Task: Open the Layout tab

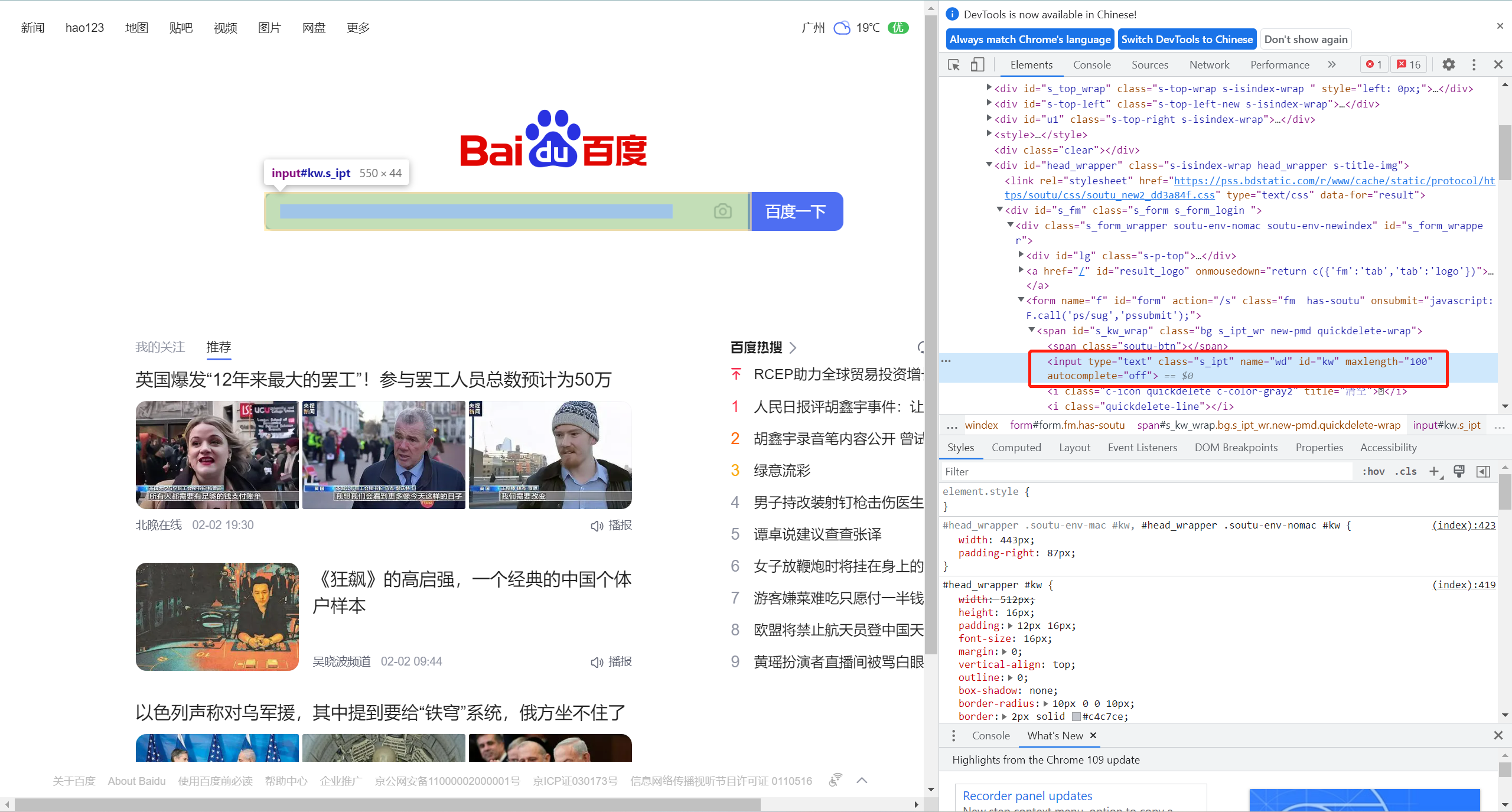Action: pos(1074,448)
